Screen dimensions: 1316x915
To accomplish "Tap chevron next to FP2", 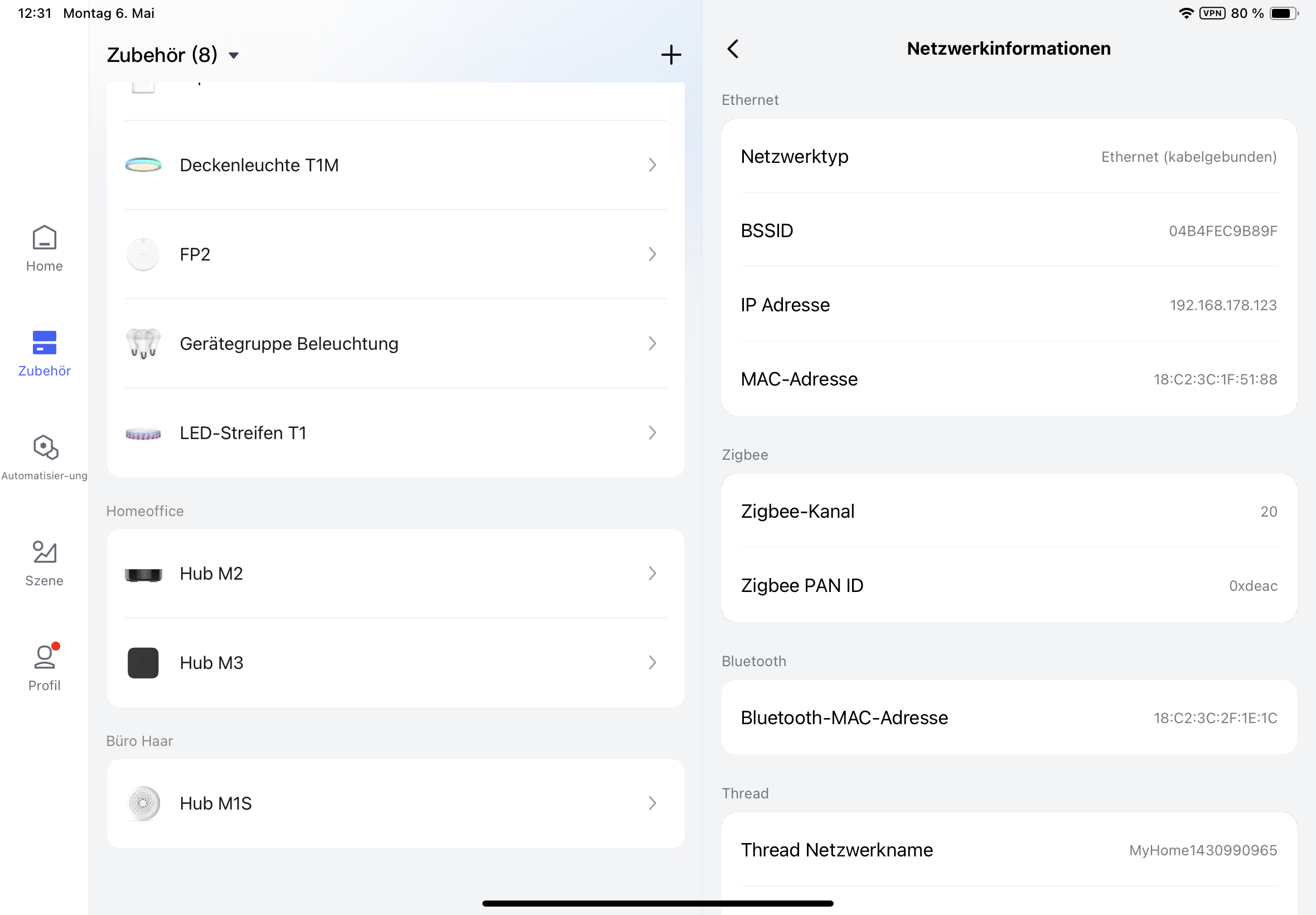I will (652, 254).
